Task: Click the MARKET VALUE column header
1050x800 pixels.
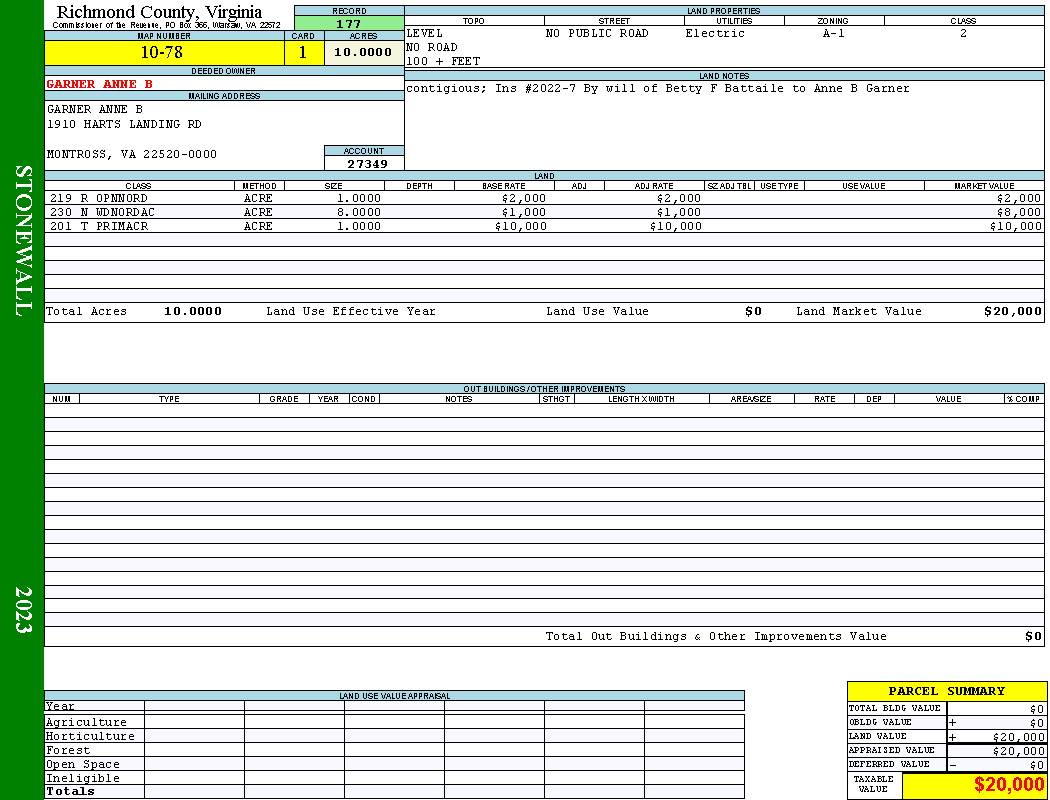Action: click(x=984, y=185)
